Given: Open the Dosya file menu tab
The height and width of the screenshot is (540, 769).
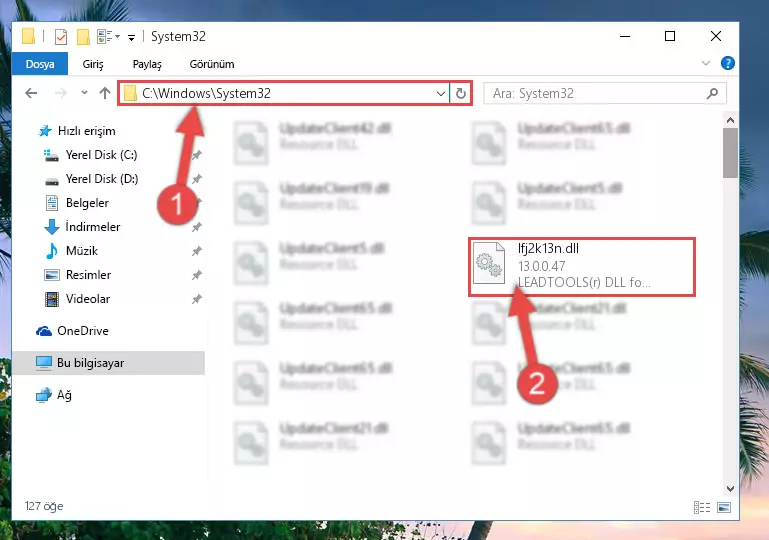Looking at the screenshot, I should click(x=40, y=64).
